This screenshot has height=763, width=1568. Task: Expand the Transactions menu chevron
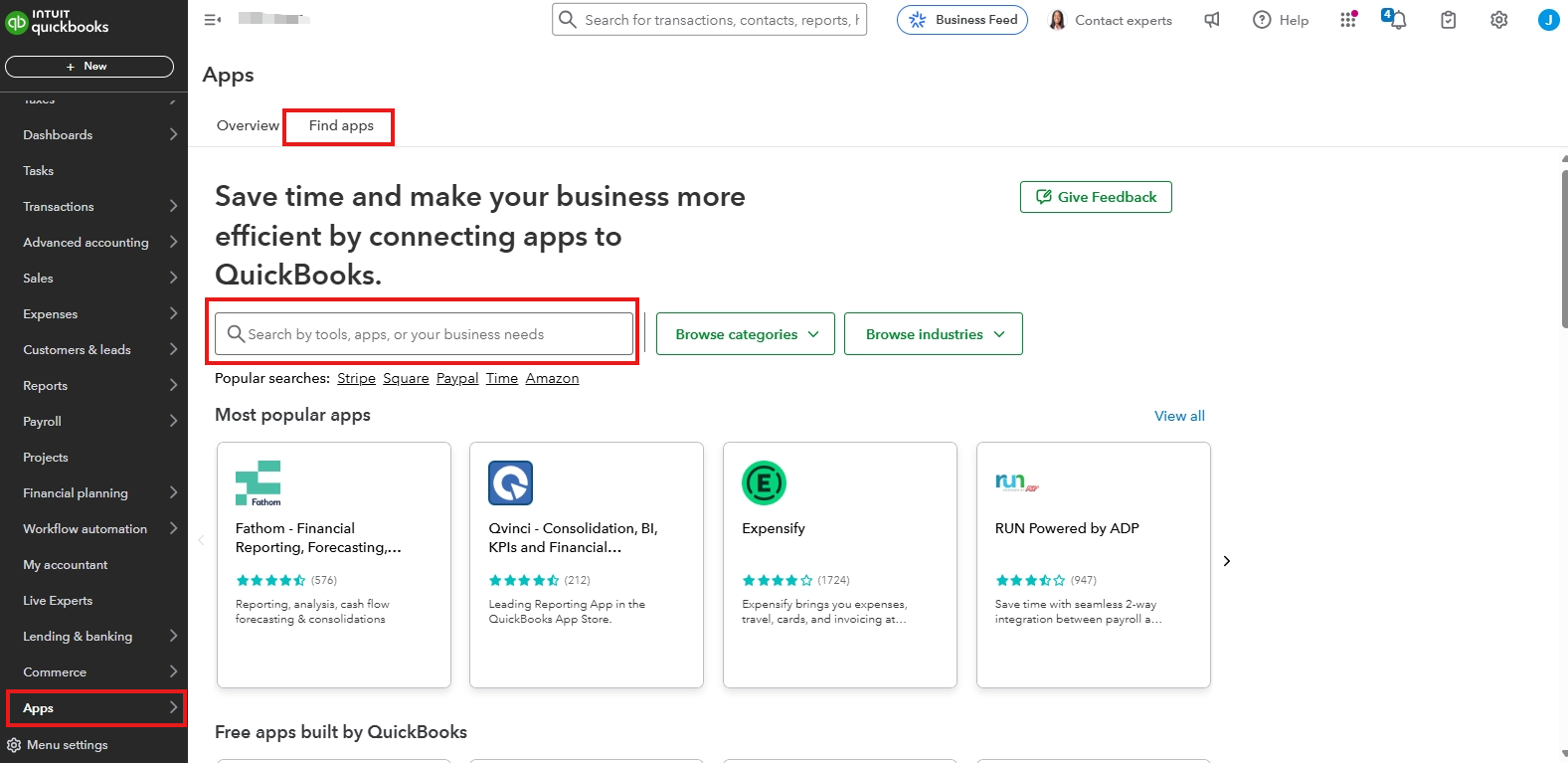173,206
